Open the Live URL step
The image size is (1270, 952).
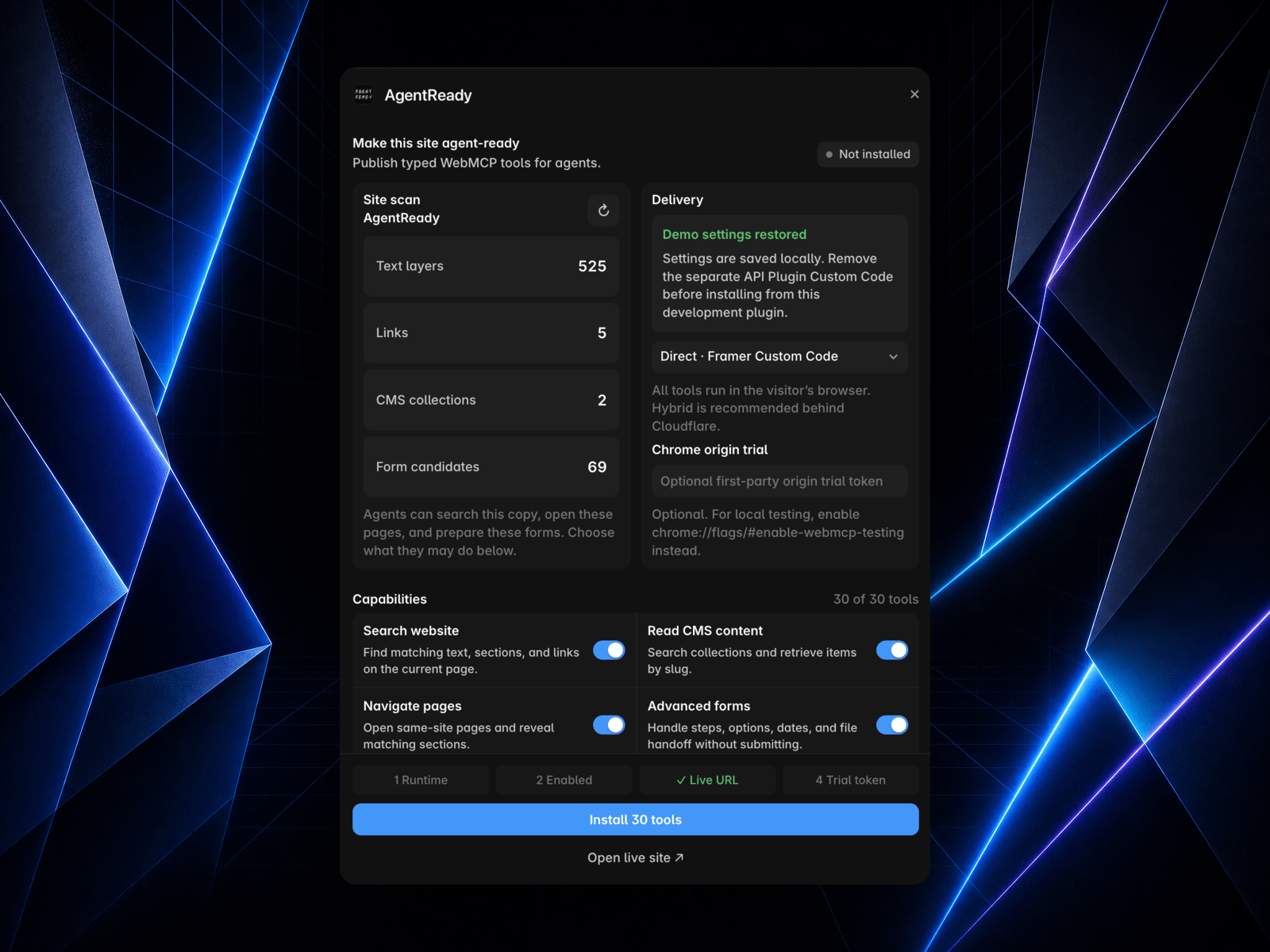pyautogui.click(x=707, y=780)
